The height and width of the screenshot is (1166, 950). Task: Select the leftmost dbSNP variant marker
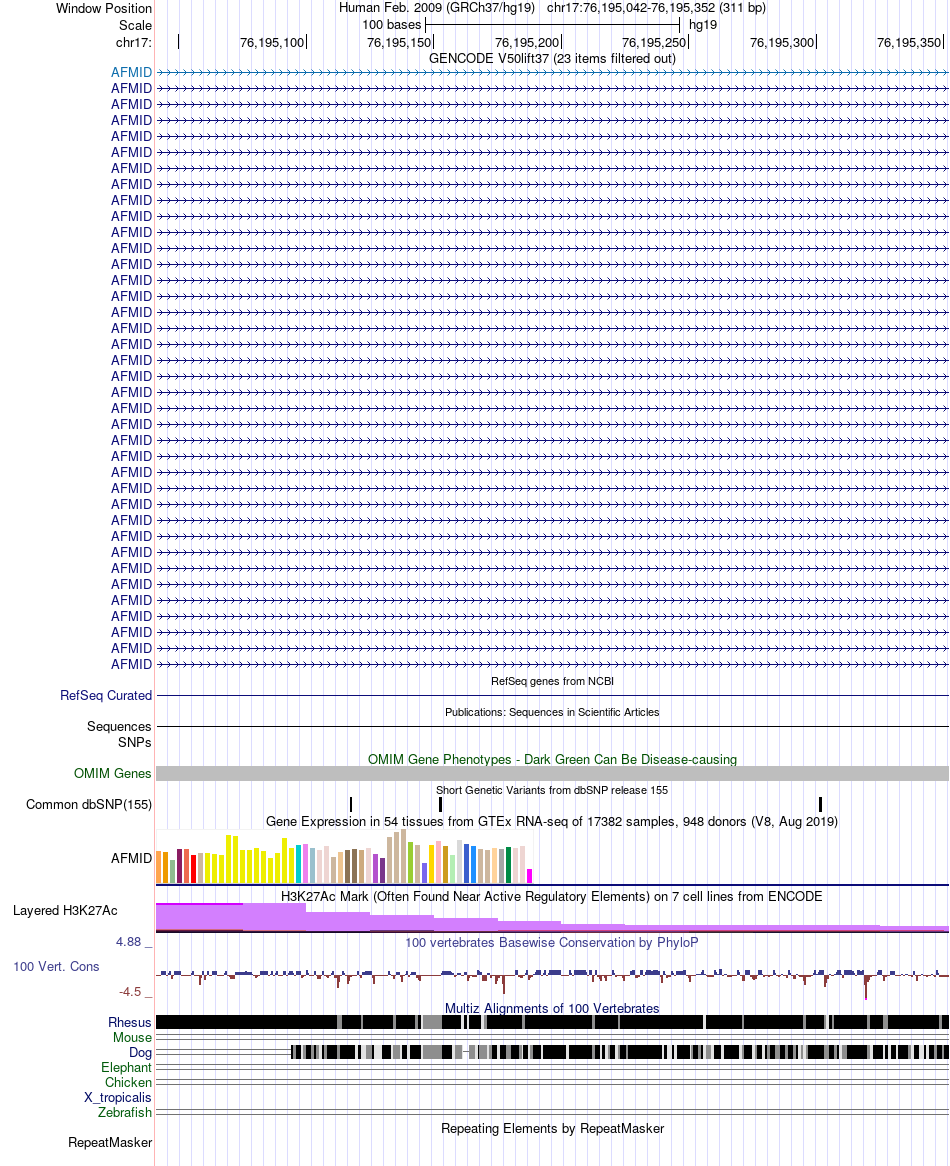click(351, 804)
